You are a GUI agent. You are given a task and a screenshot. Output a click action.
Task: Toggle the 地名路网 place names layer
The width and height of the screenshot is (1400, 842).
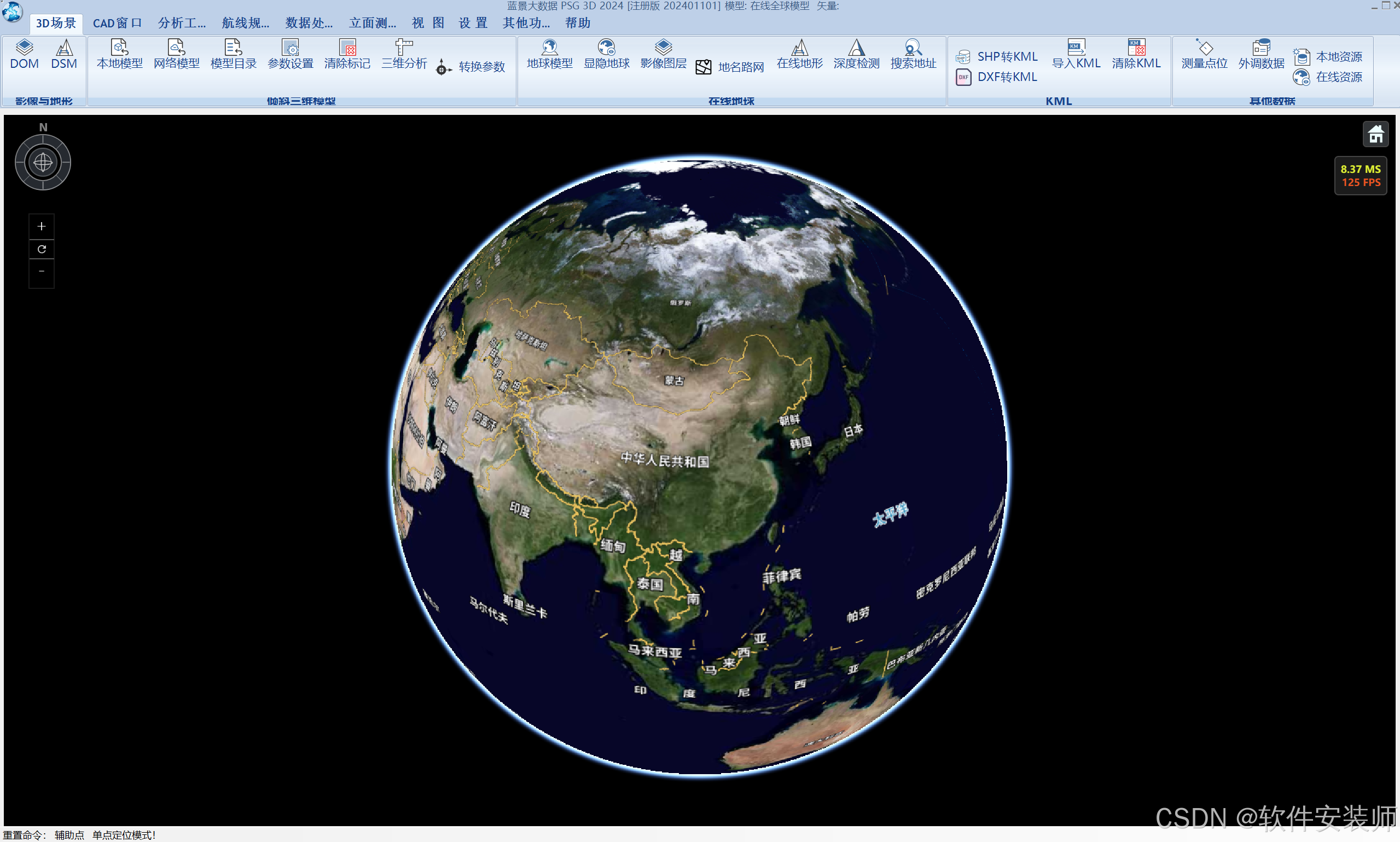(x=730, y=67)
